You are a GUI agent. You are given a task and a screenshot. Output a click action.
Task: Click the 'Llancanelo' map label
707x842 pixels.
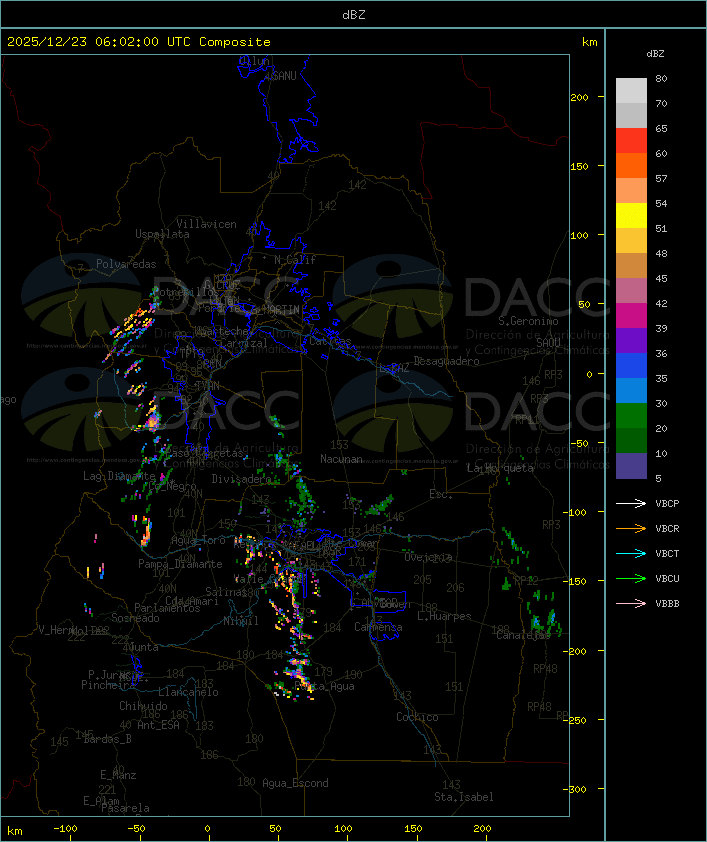point(188,692)
